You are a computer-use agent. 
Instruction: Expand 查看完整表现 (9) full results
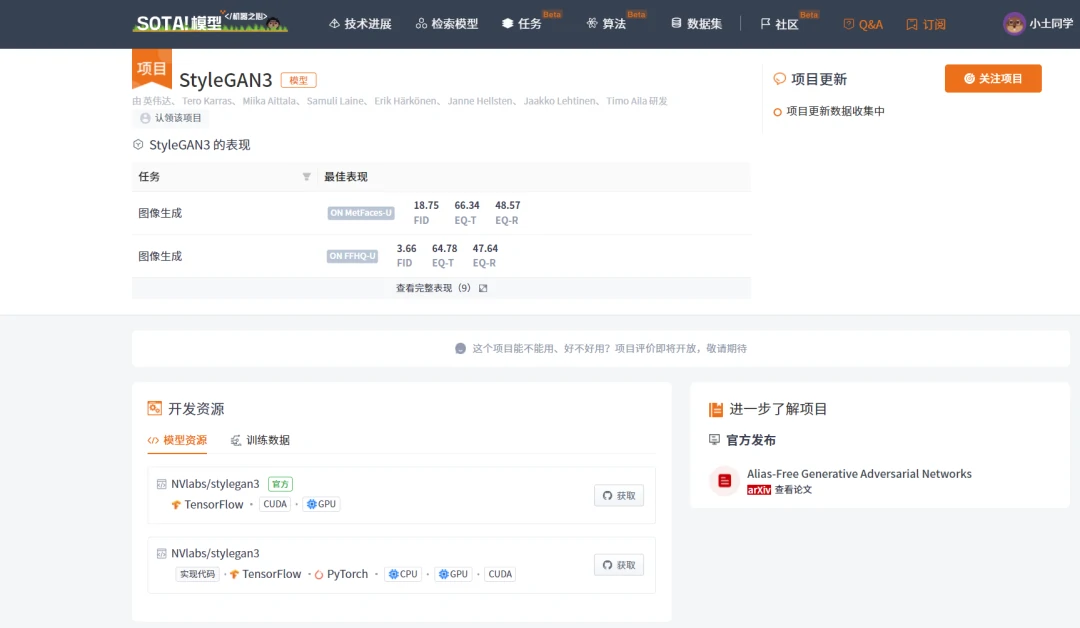point(432,288)
